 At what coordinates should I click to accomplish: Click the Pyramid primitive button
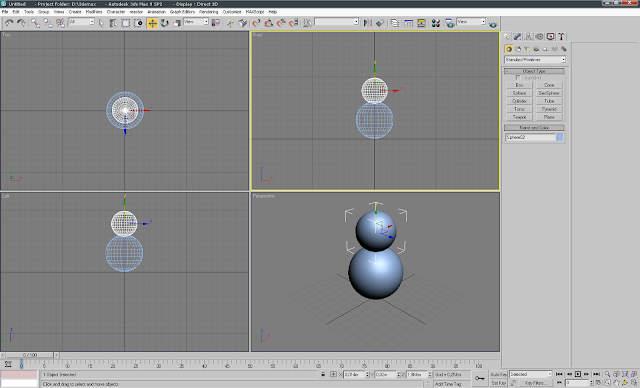click(x=549, y=109)
